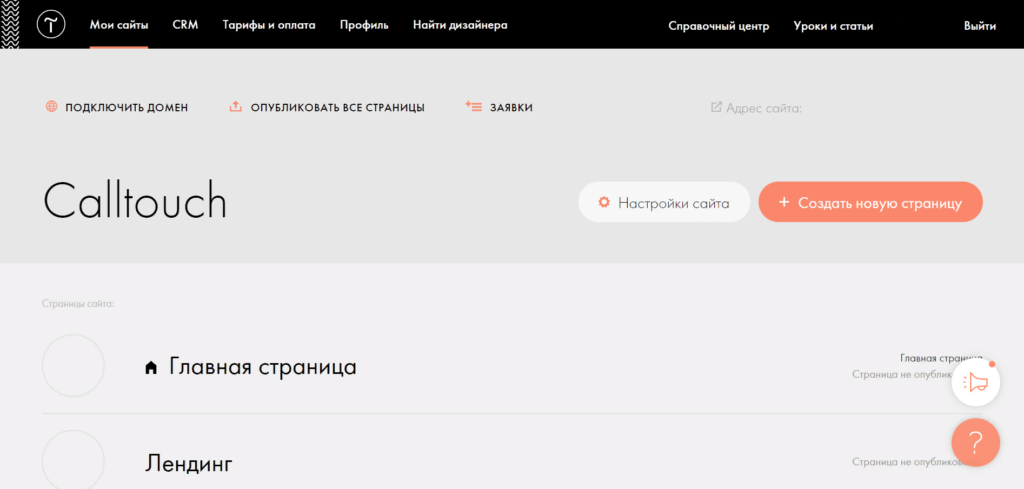Click the home icon beside Главная страница

[151, 368]
